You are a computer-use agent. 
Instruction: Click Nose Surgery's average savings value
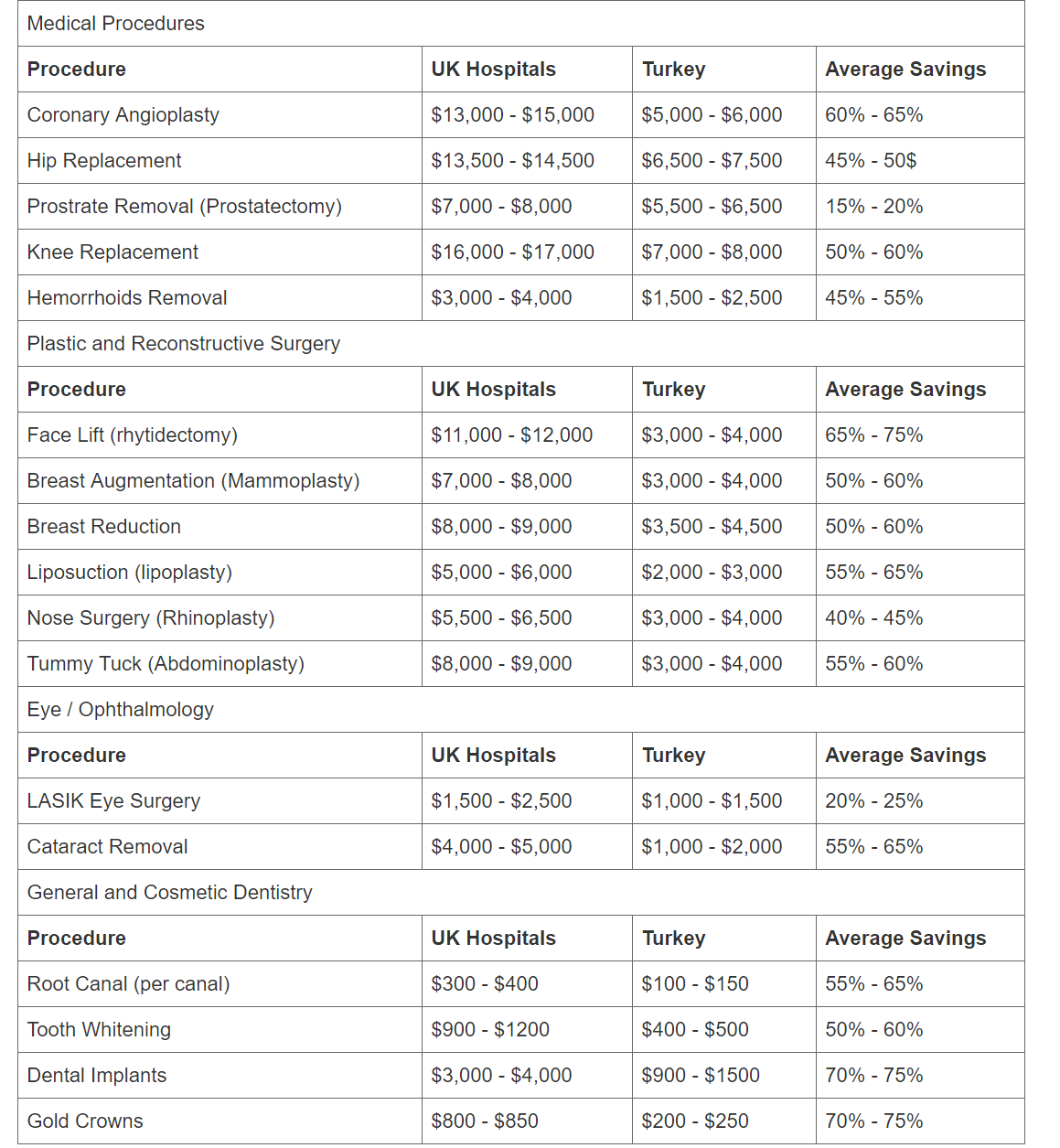click(874, 618)
